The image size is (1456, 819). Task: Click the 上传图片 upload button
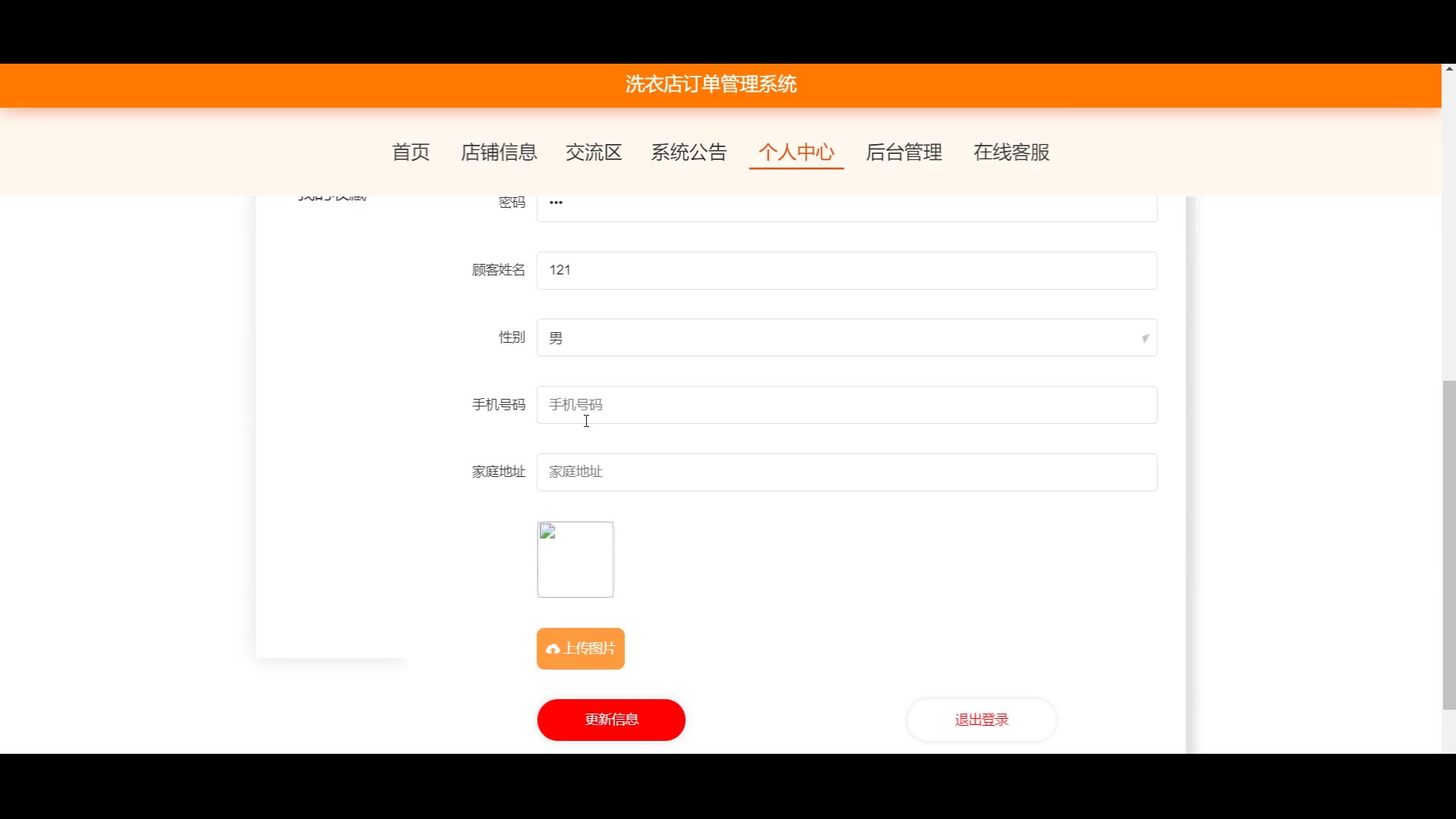(x=581, y=648)
